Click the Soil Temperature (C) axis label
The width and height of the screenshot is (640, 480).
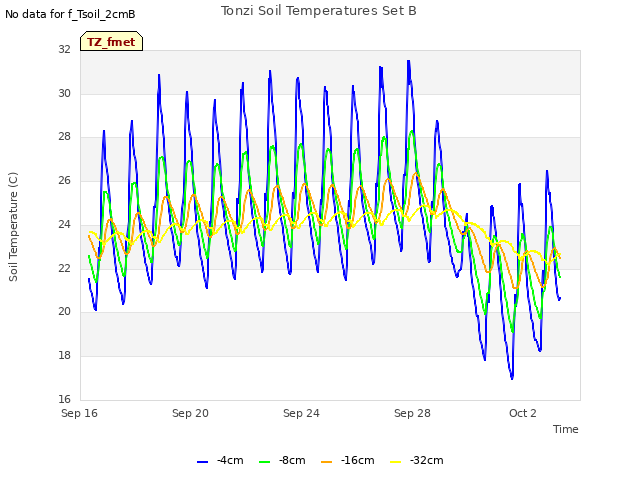click(13, 227)
